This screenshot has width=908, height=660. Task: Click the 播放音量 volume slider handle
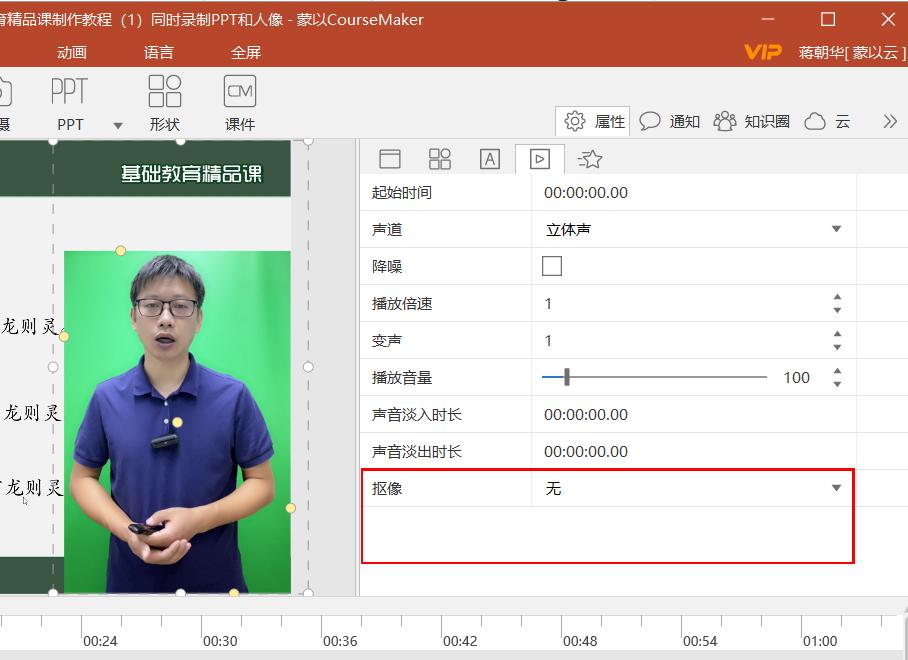(567, 377)
